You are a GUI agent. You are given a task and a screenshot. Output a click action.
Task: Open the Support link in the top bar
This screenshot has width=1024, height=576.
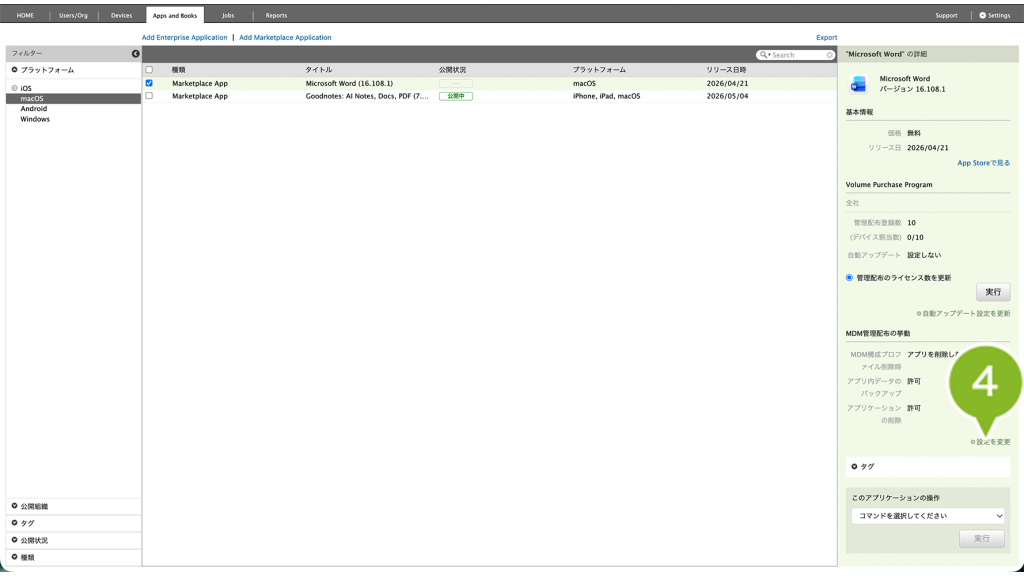(946, 15)
